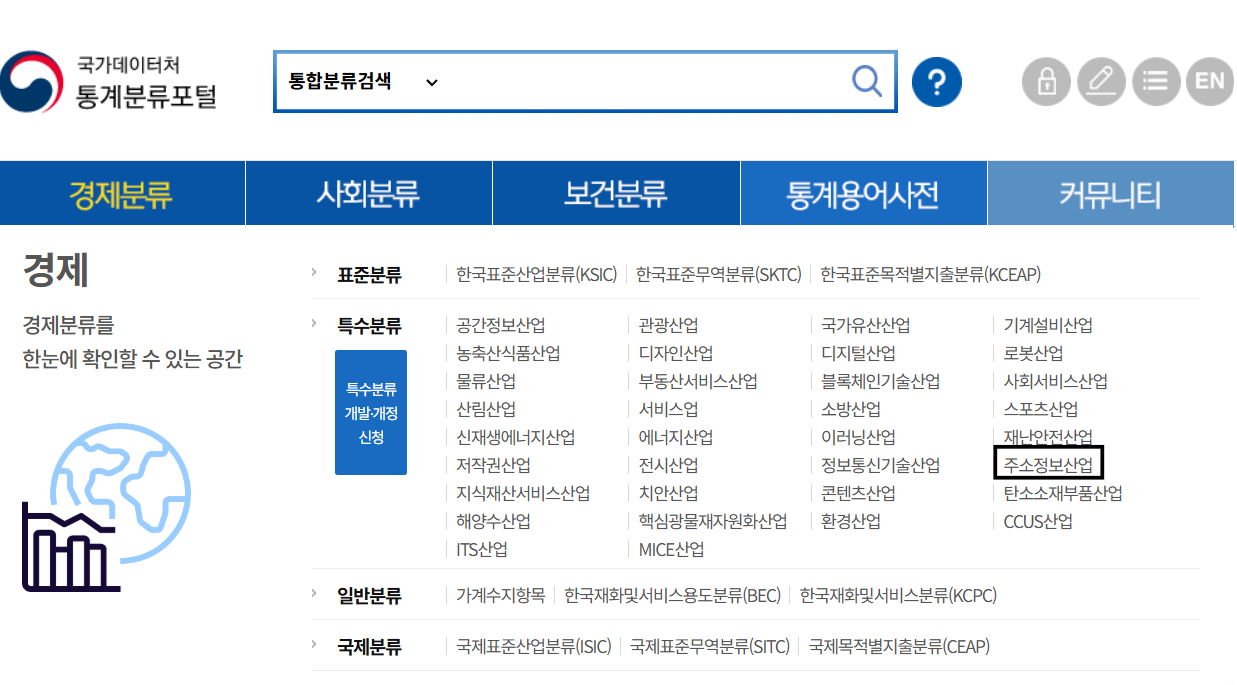Click into the search text field
Screen dimensions: 1237x685
640,82
